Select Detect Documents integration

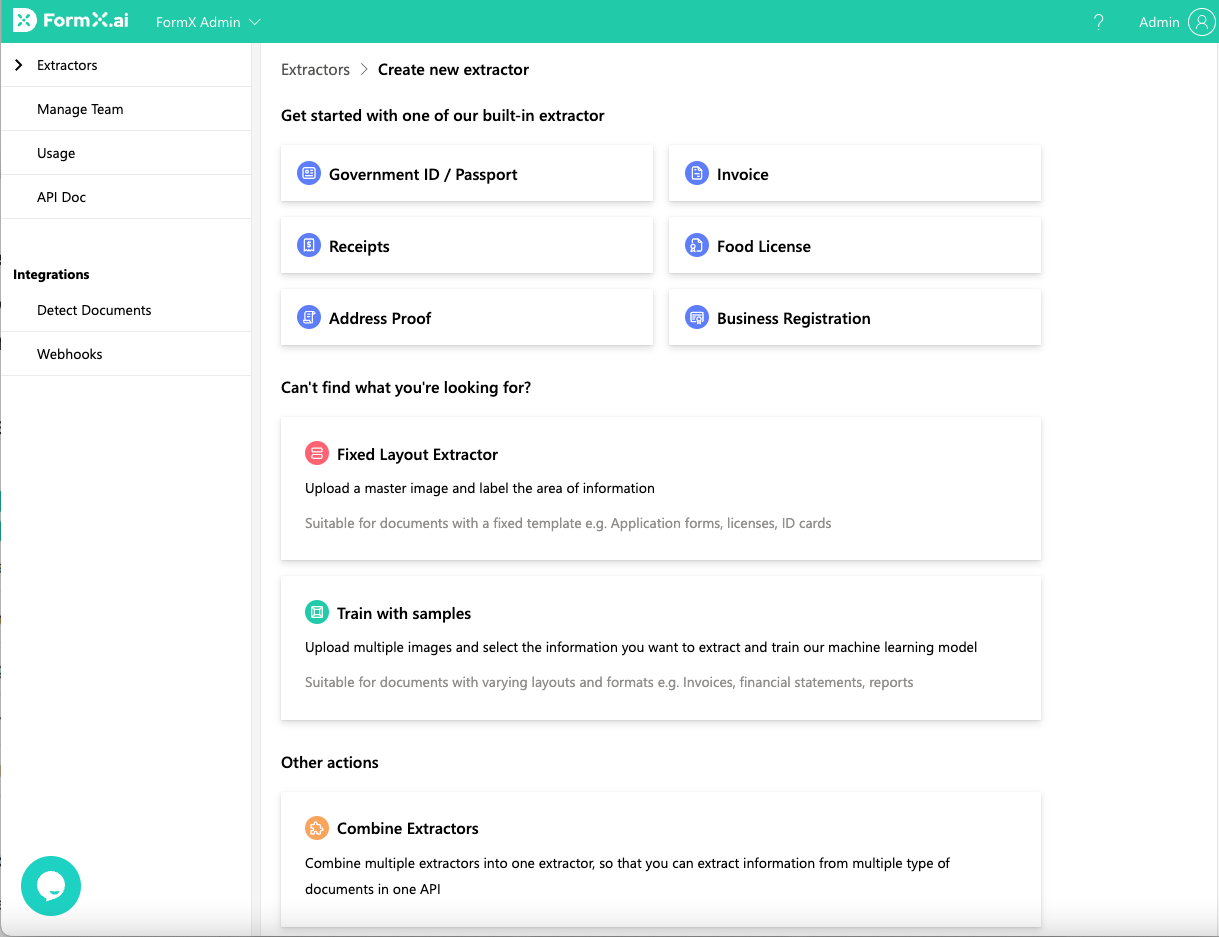click(126, 310)
